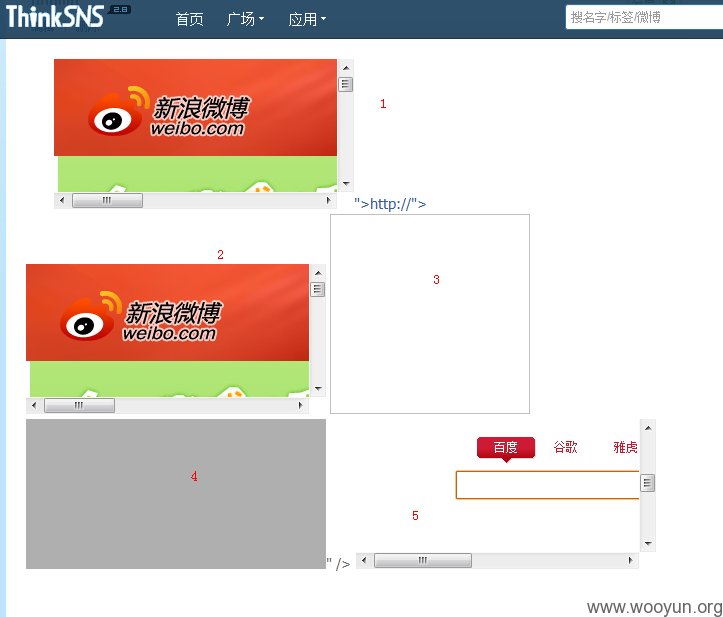Click weibo logo in second iframe
This screenshot has height=617, width=723.
tap(141, 316)
